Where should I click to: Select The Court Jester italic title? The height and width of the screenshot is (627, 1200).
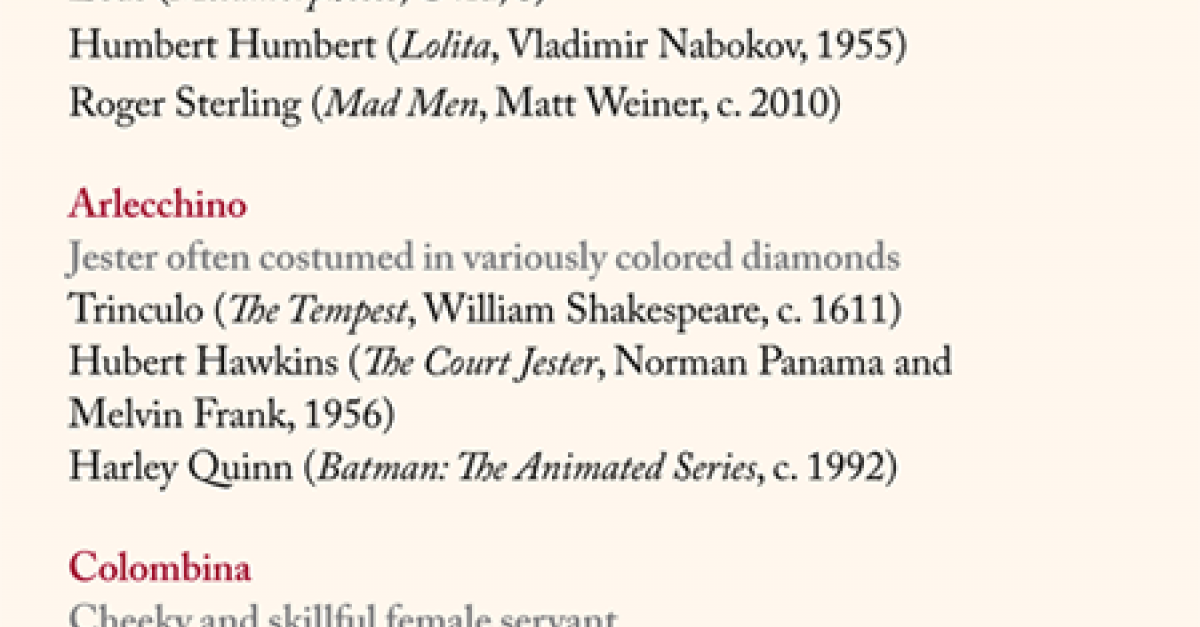click(481, 362)
